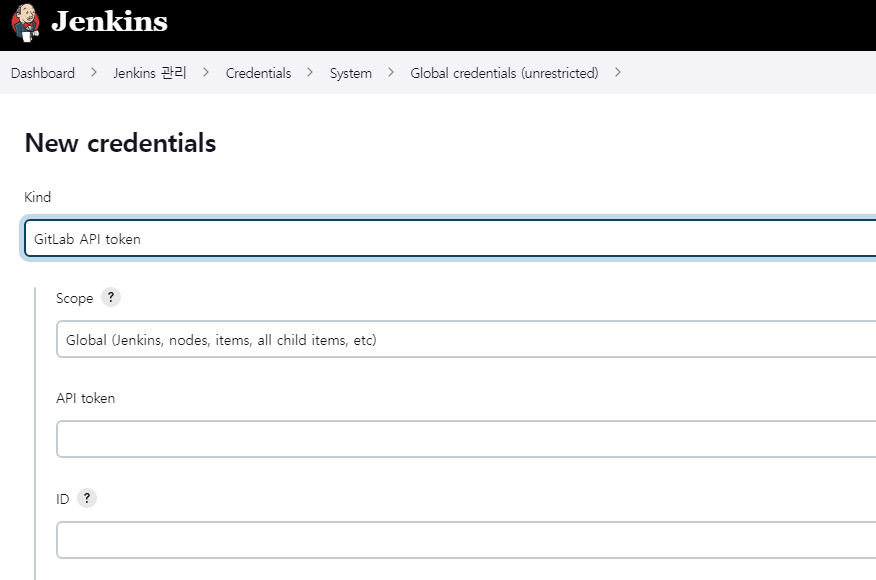Screen dimensions: 876x580
Task: Focus the ID input field
Action: click(466, 540)
